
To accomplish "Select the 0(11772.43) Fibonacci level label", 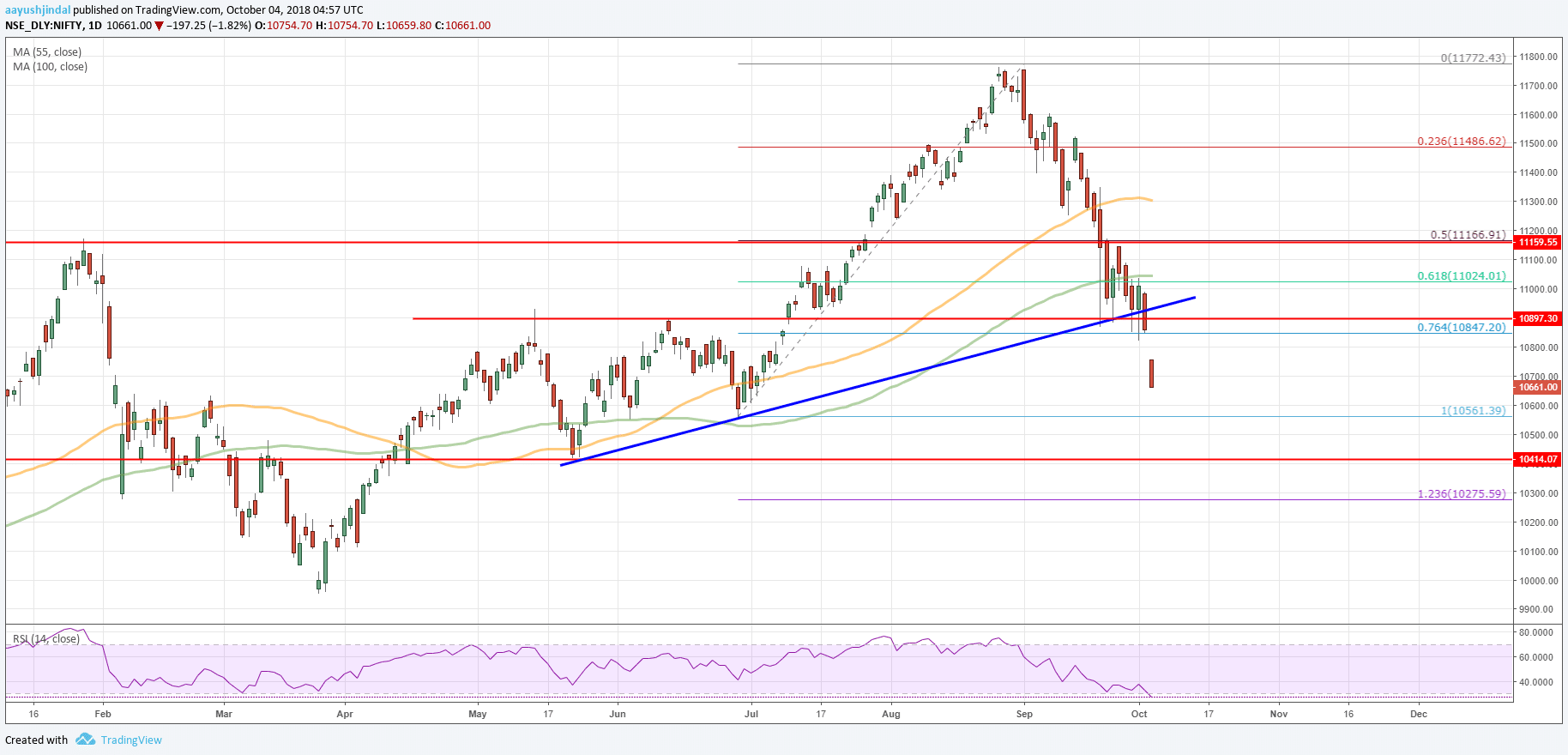I will click(1473, 58).
